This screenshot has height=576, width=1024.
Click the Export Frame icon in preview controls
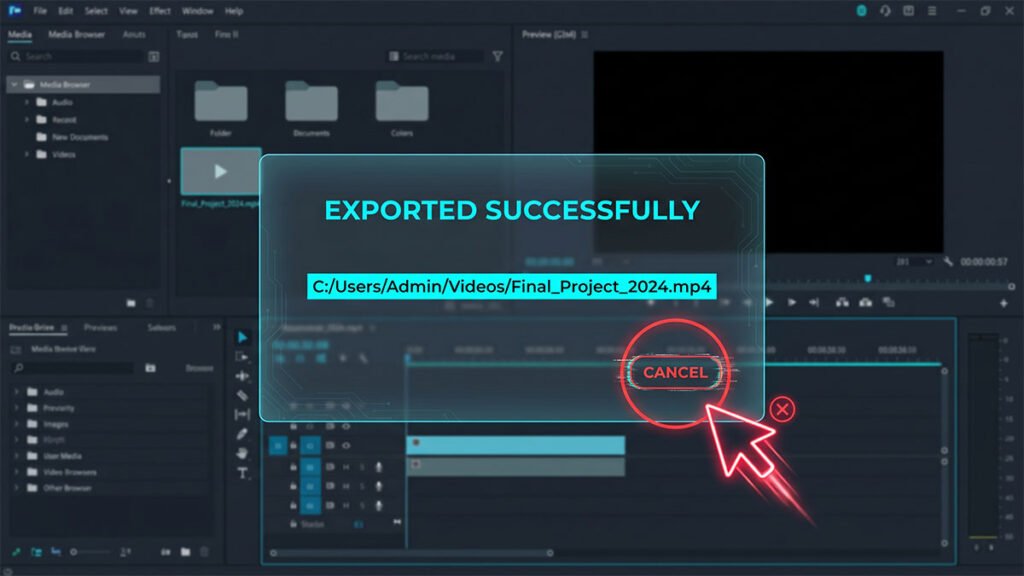[x=888, y=302]
